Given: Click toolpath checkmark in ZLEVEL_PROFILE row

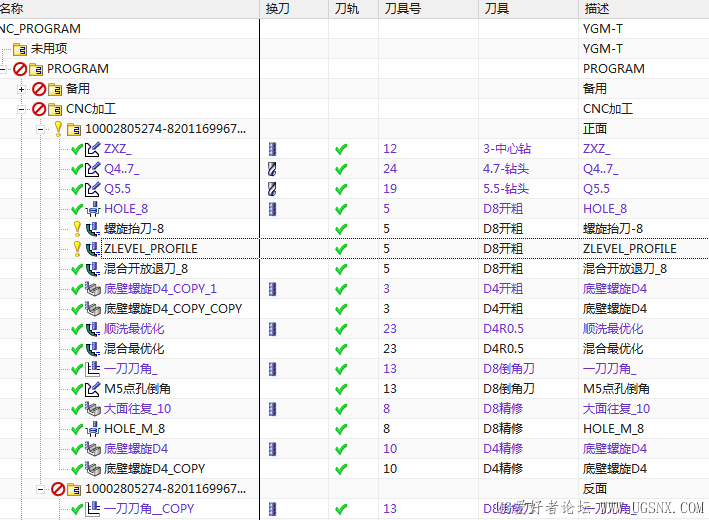Looking at the screenshot, I should 341,249.
